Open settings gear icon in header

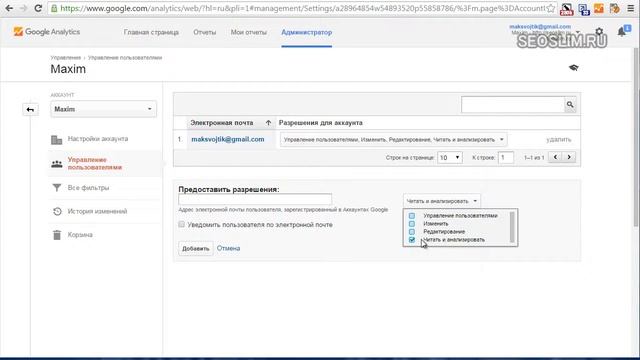[x=599, y=31]
